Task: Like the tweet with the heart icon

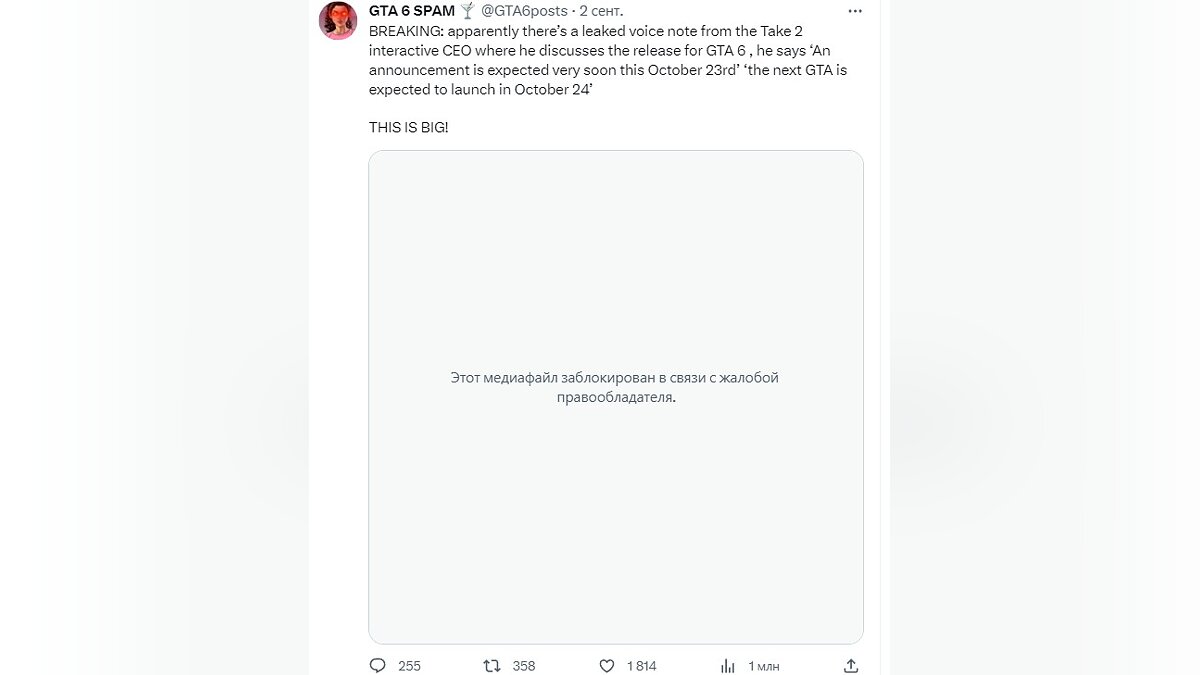Action: click(x=606, y=665)
